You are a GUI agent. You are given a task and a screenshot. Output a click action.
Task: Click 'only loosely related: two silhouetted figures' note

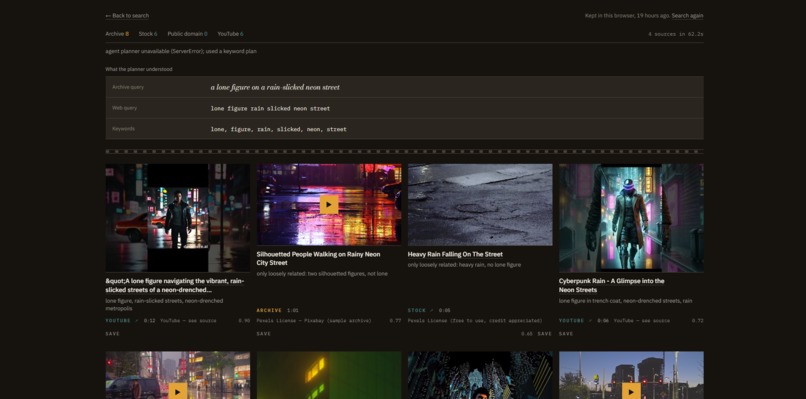322,274
